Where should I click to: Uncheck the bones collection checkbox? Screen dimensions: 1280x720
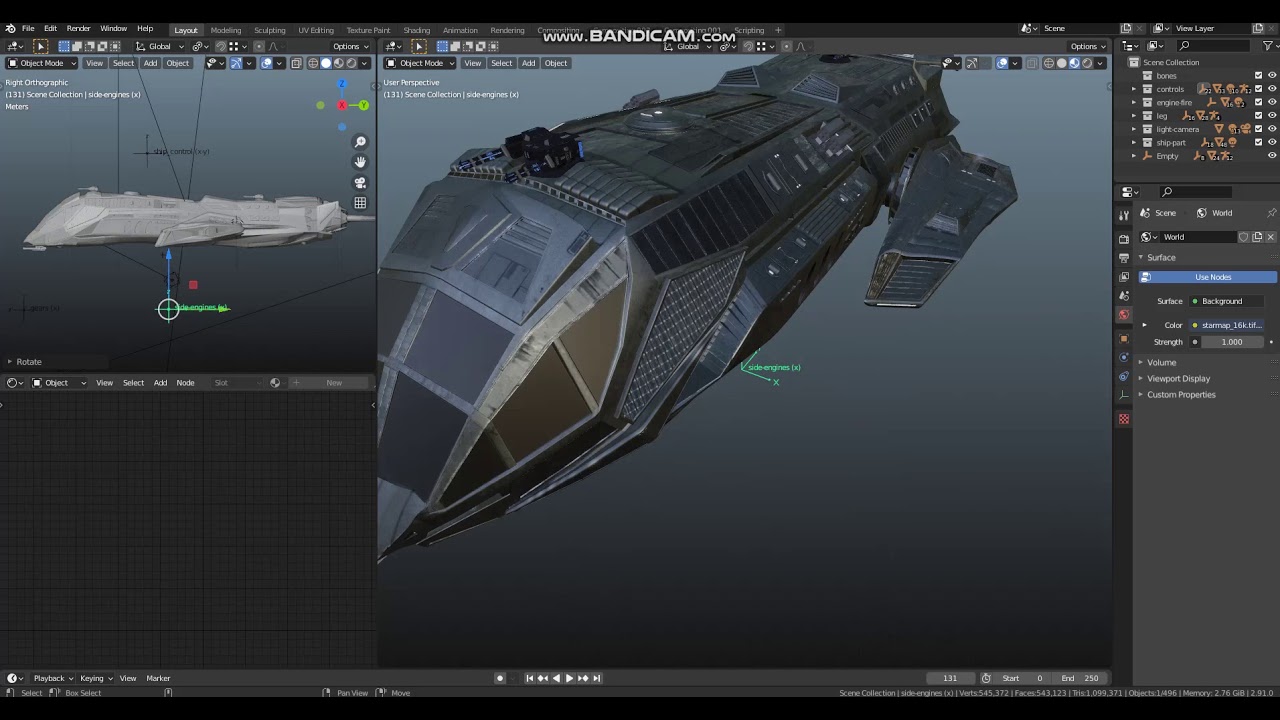tap(1258, 76)
